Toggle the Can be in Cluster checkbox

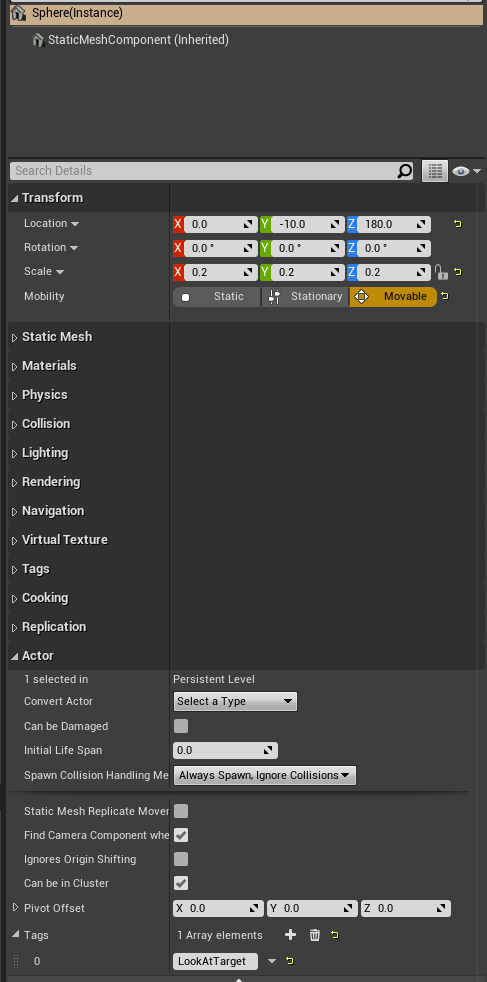pos(181,883)
